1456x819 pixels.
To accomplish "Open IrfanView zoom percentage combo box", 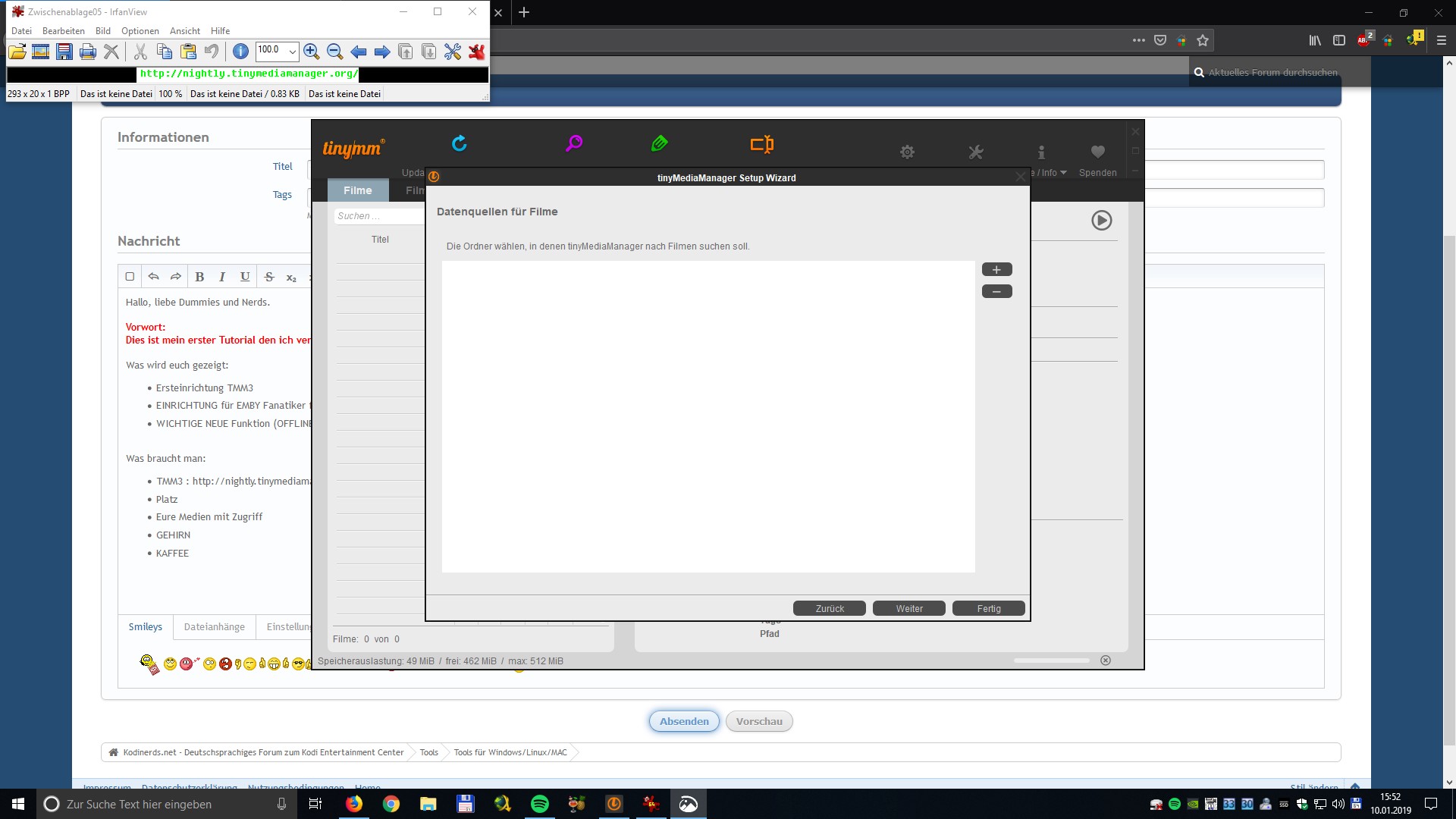I will pos(277,51).
